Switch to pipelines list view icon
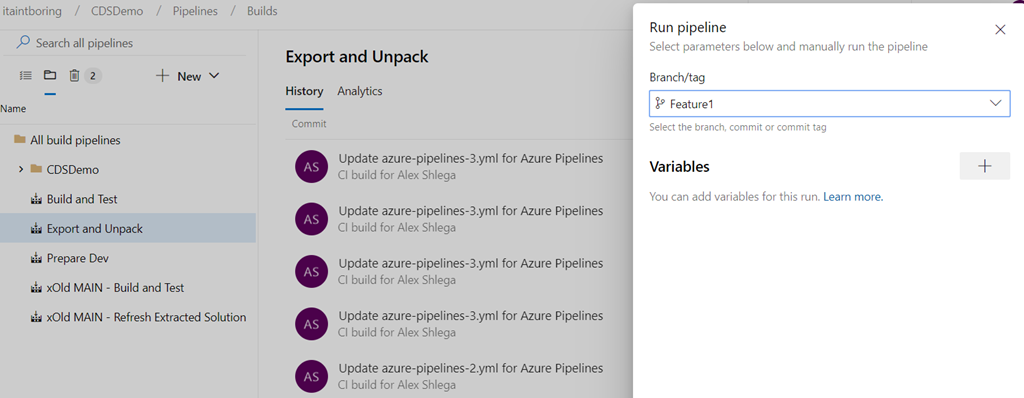This screenshot has width=1024, height=398. click(x=25, y=76)
